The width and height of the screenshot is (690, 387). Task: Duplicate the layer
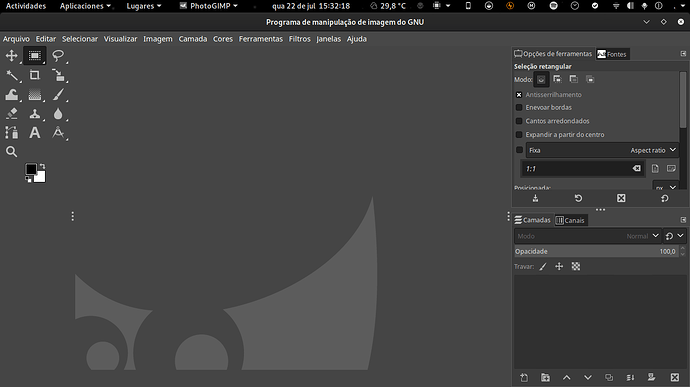609,377
